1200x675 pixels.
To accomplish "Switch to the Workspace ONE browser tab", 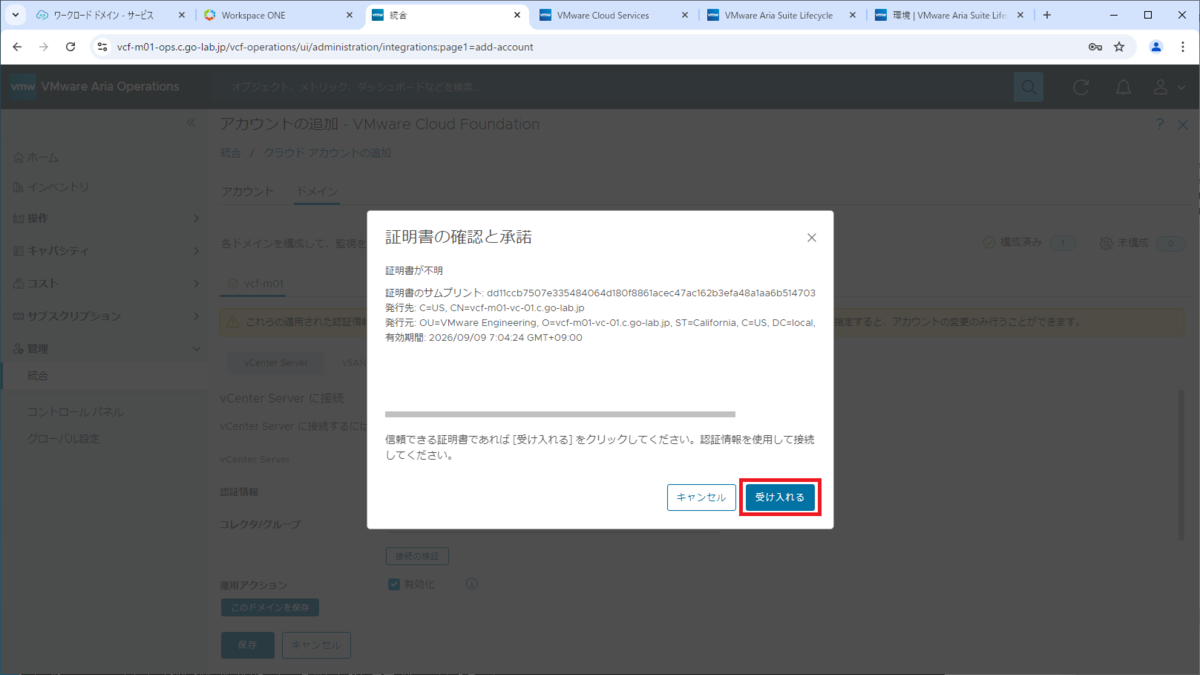I will 277,16.
